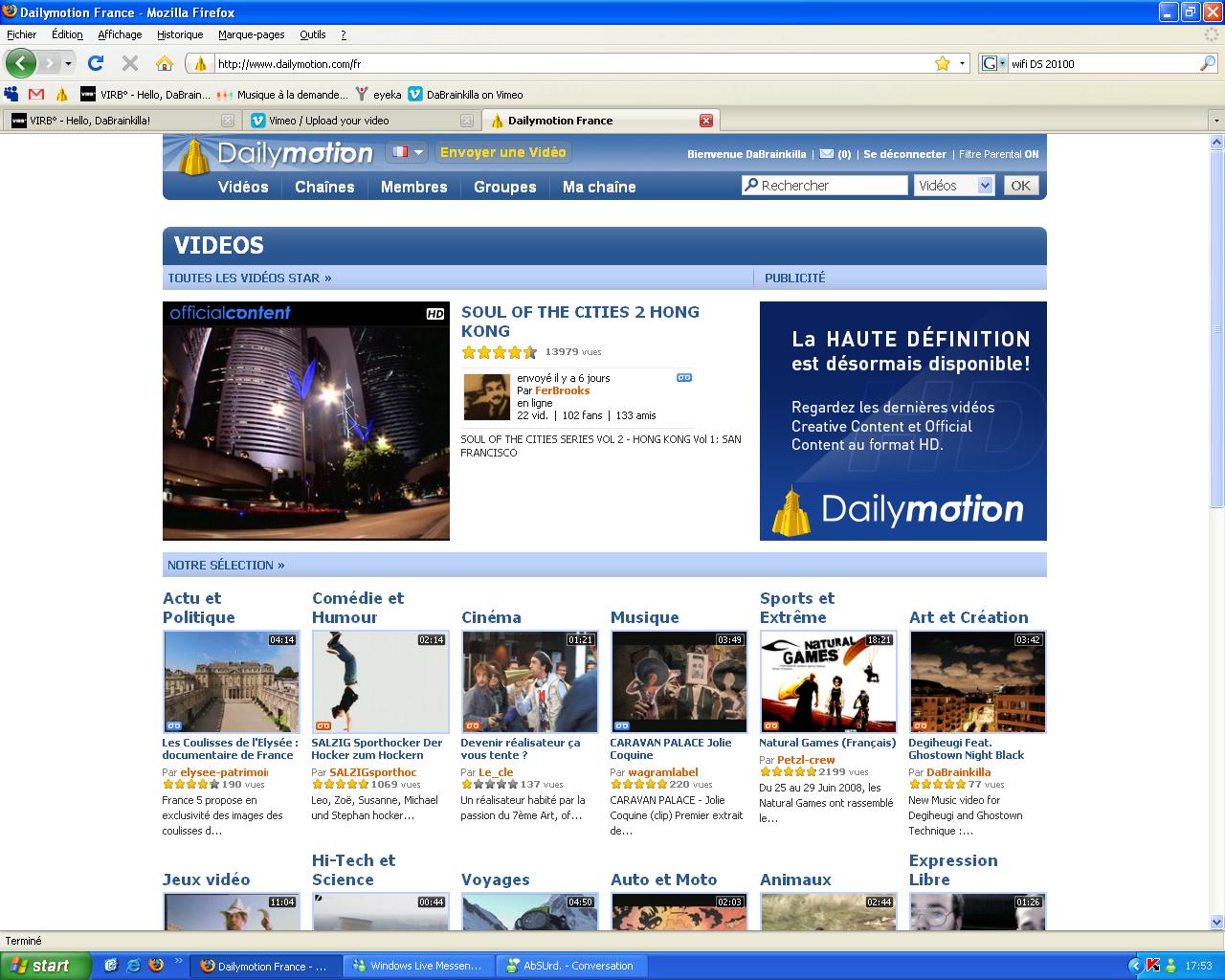1225x980 pixels.
Task: Click Firefox icon in quick launch
Action: 156,965
